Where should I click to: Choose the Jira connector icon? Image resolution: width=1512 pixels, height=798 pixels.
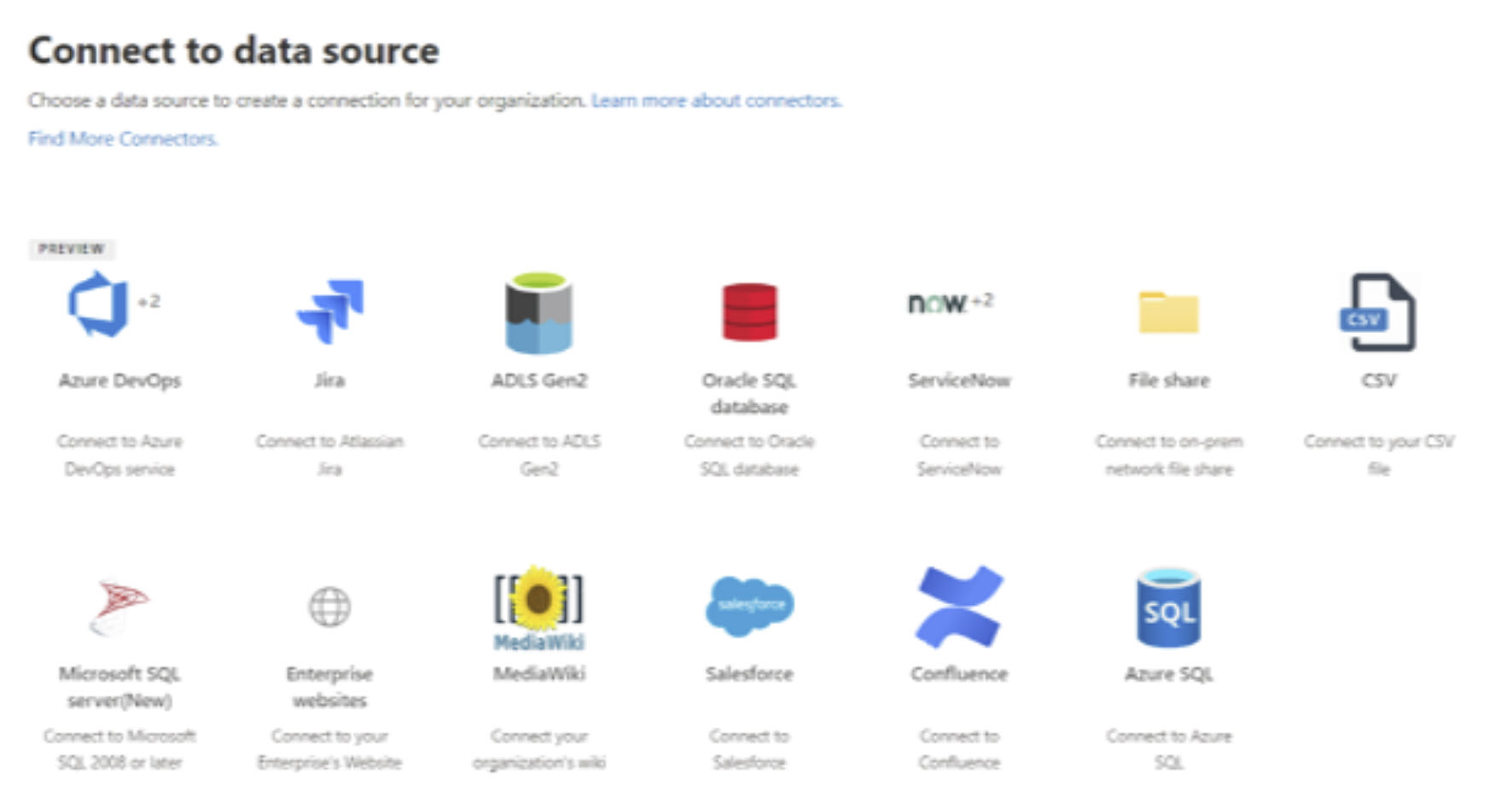point(330,312)
